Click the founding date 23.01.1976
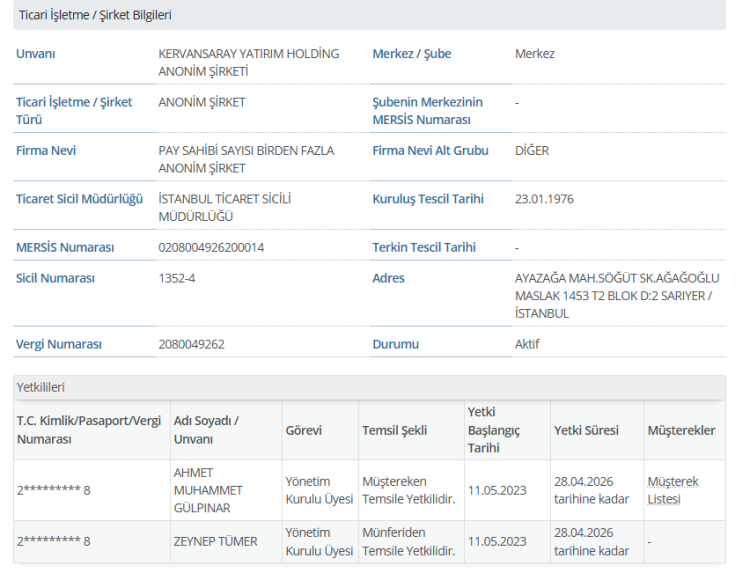The height and width of the screenshot is (573, 750). (544, 199)
